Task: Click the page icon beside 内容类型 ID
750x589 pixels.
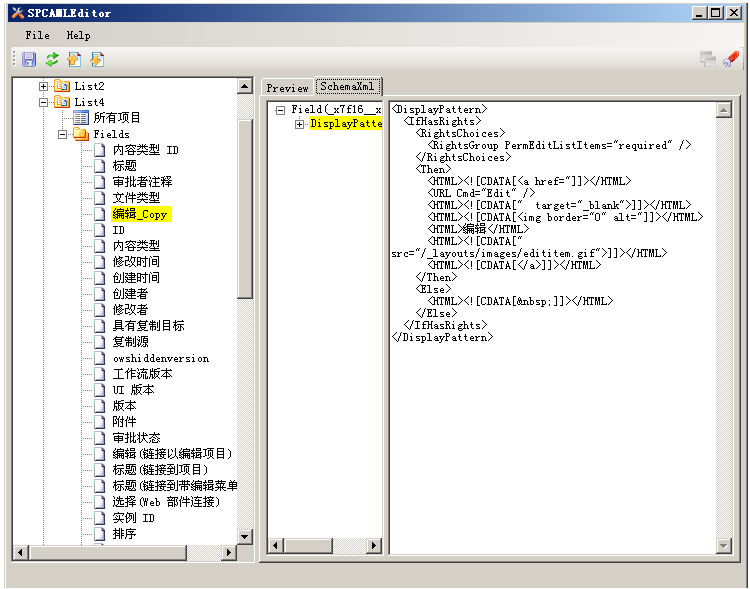Action: [x=99, y=150]
